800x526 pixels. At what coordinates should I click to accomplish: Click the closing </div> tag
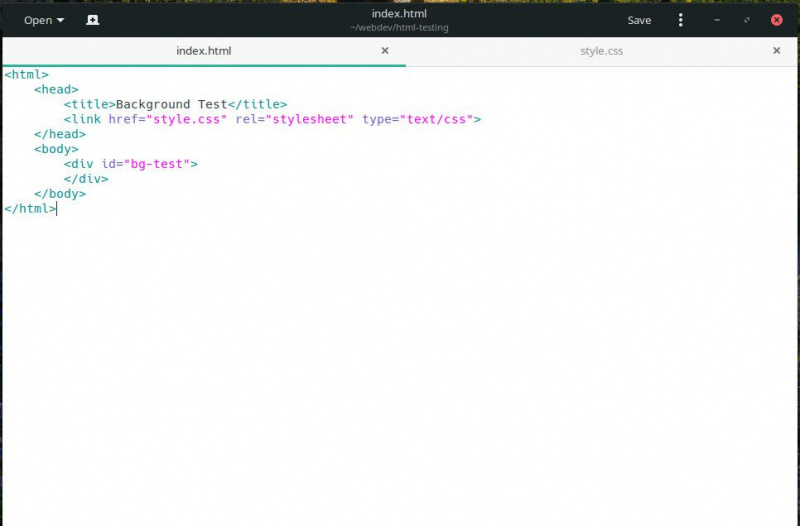[x=86, y=179]
